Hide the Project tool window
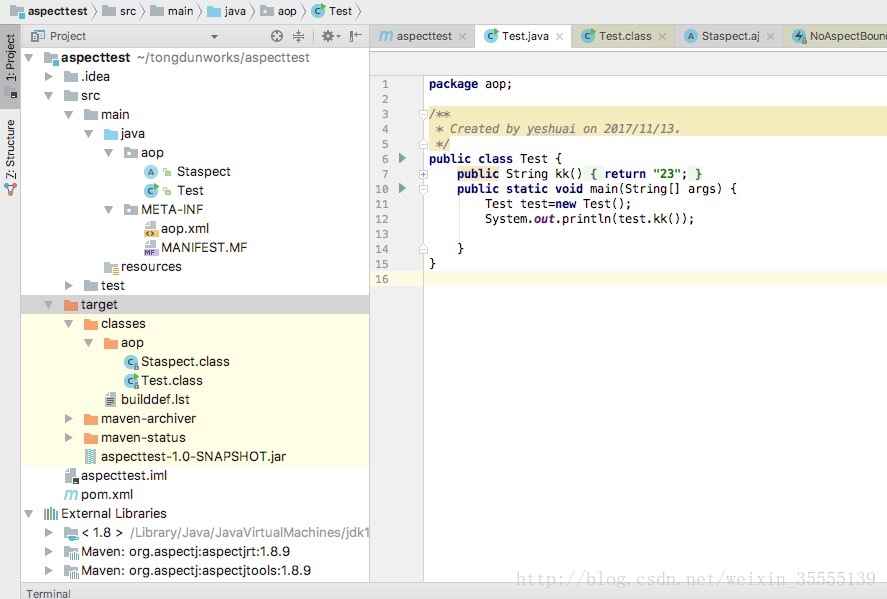Viewport: 887px width, 599px height. 356,36
